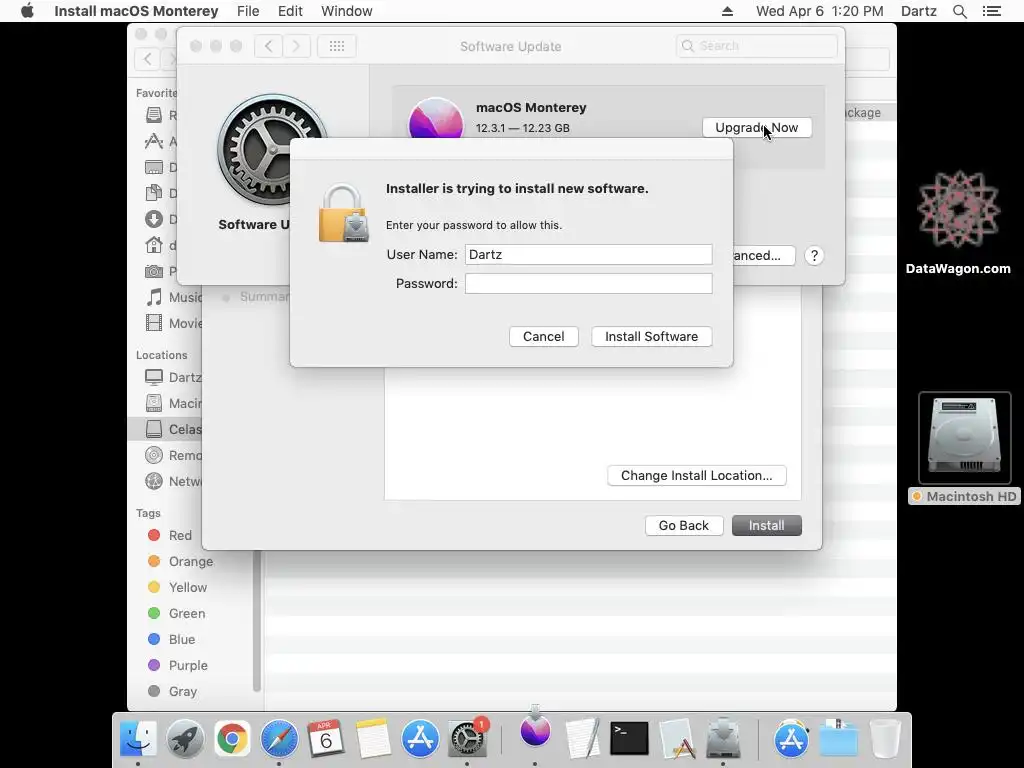Click Go Back in the installer window
Screen dimensions: 1024x768
tap(684, 526)
